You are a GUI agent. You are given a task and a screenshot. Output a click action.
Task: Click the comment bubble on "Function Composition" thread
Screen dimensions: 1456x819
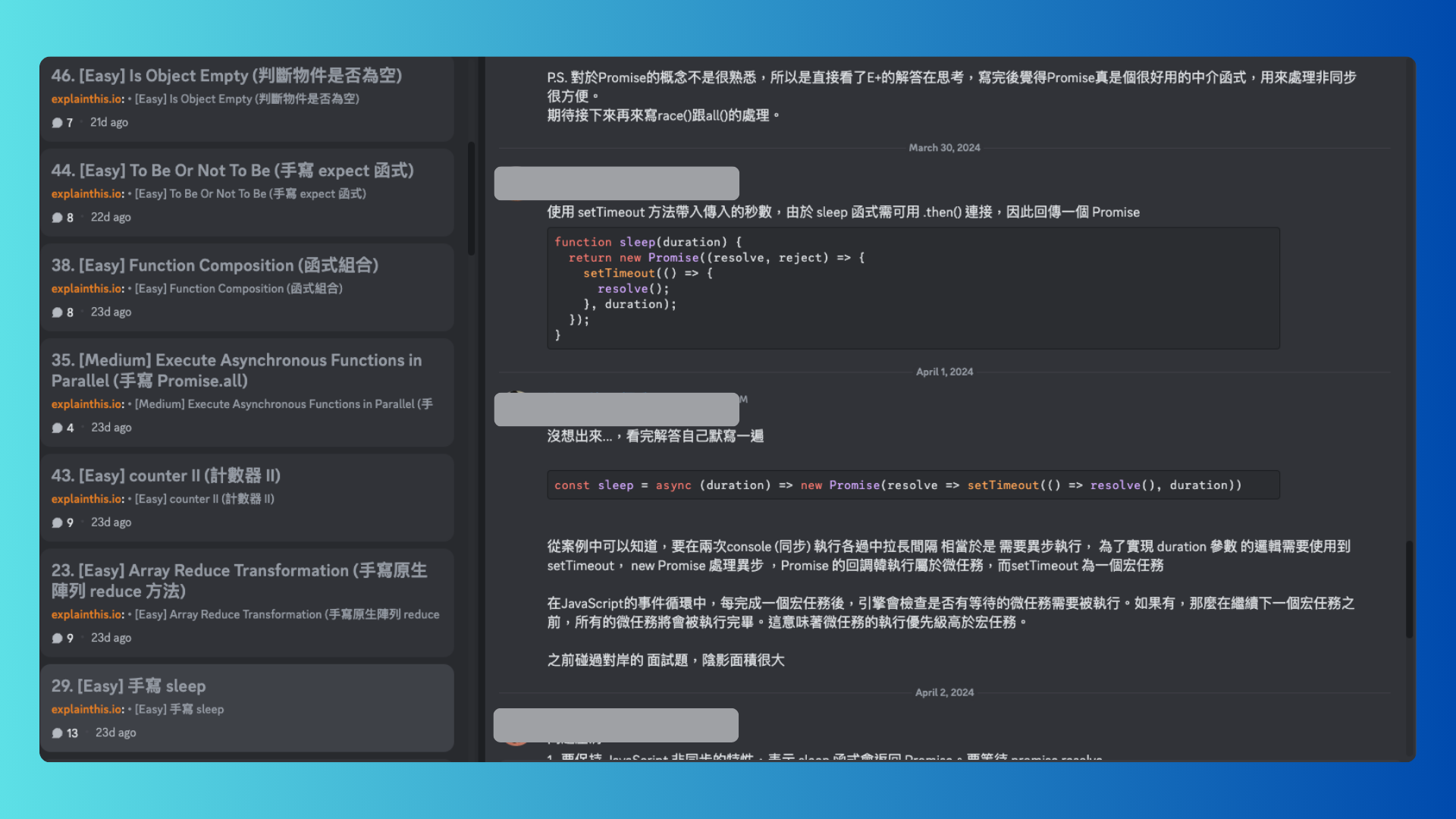(57, 312)
